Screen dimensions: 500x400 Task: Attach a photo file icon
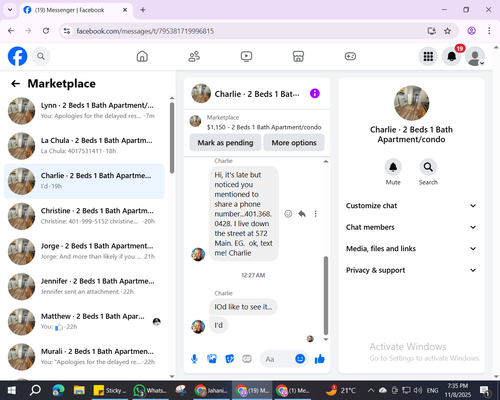pyautogui.click(x=212, y=359)
